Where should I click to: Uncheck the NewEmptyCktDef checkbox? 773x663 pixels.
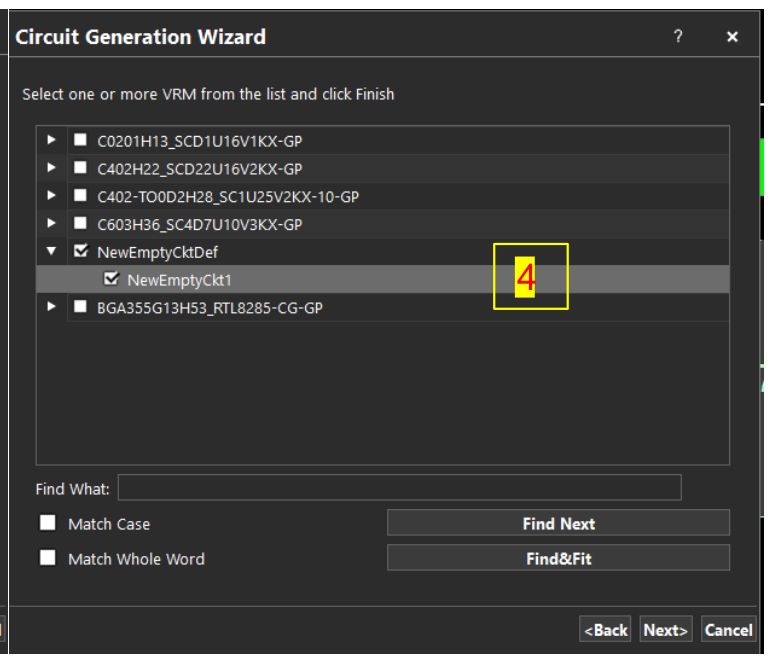click(x=81, y=251)
